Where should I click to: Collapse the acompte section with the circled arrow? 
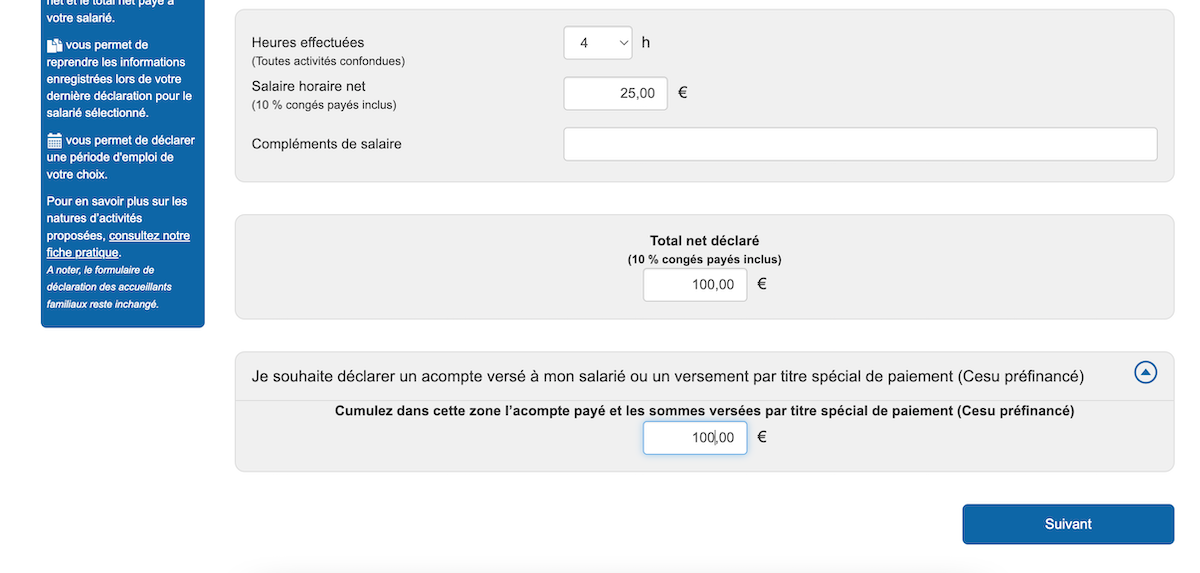click(1146, 373)
